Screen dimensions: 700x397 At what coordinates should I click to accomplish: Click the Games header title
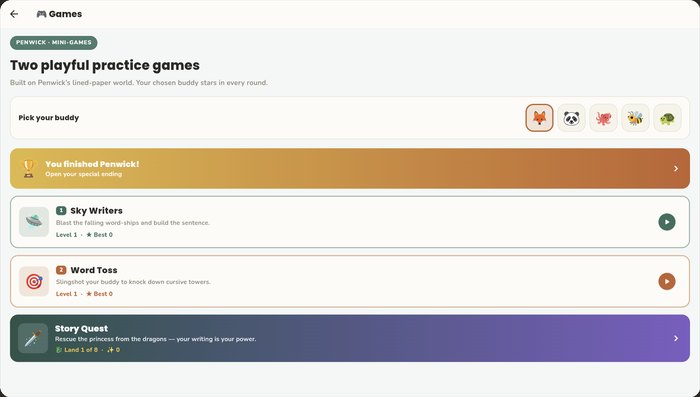click(x=65, y=14)
